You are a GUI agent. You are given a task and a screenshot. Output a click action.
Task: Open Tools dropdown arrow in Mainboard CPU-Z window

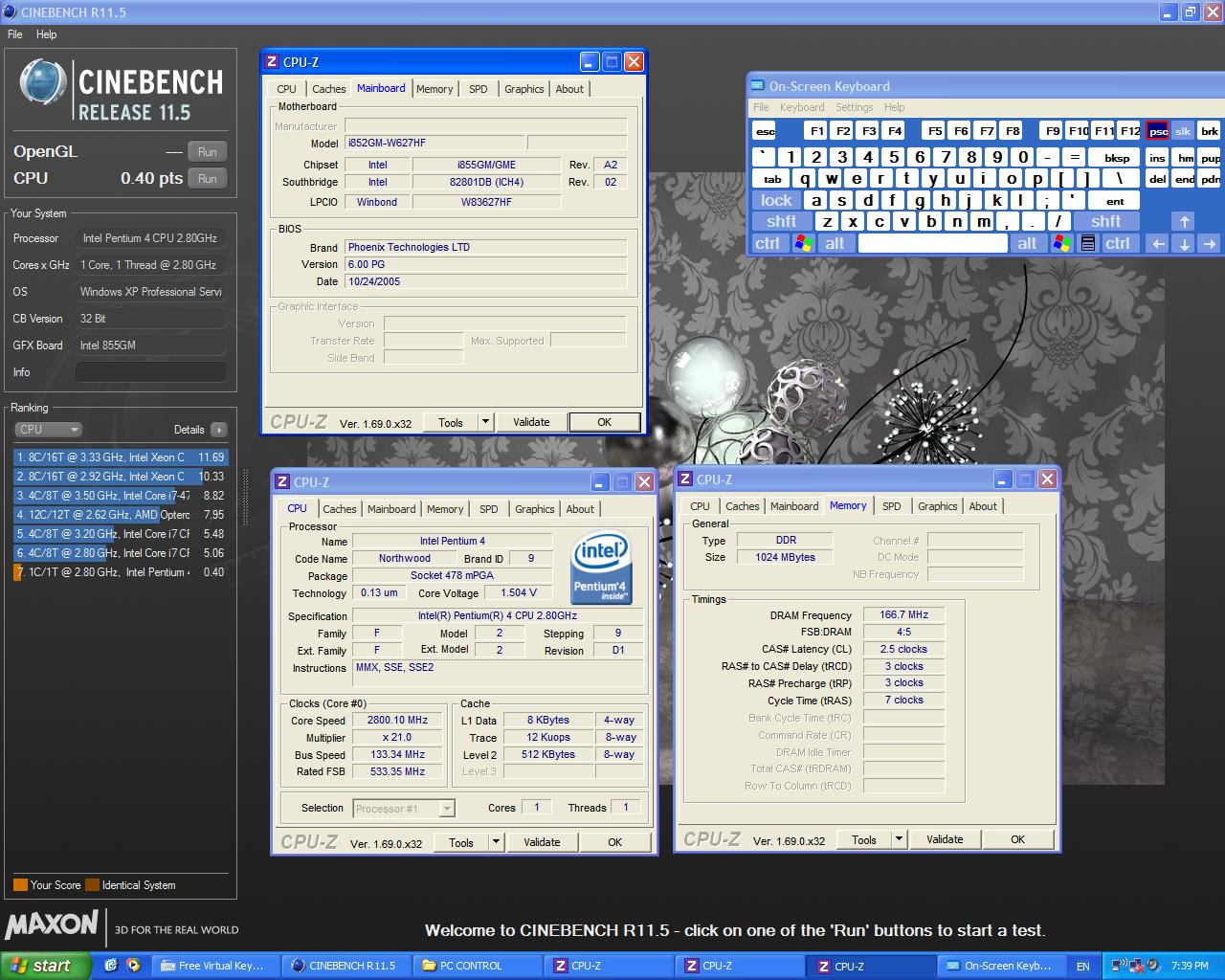[485, 422]
